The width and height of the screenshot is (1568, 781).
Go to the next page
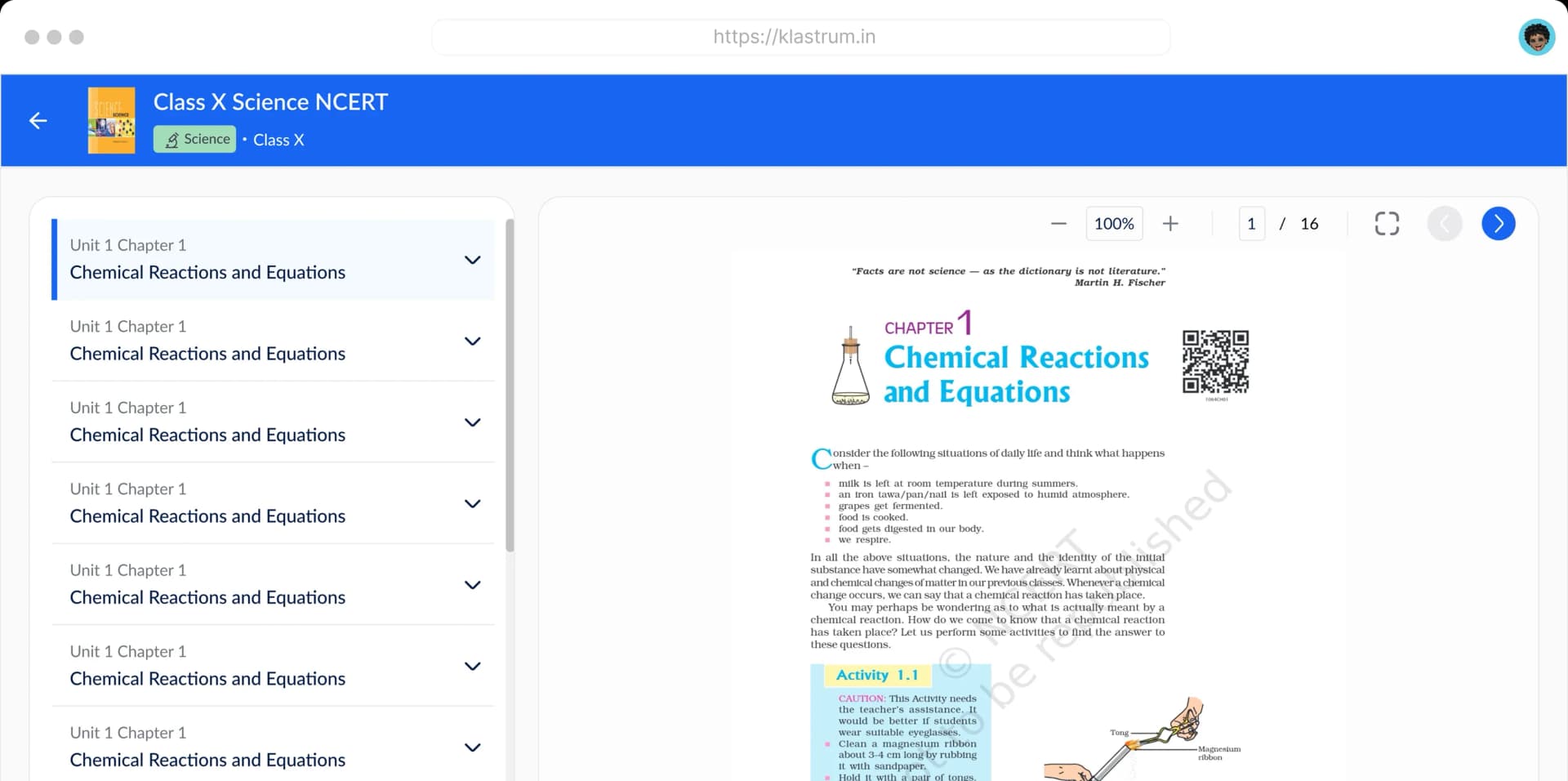(1499, 224)
